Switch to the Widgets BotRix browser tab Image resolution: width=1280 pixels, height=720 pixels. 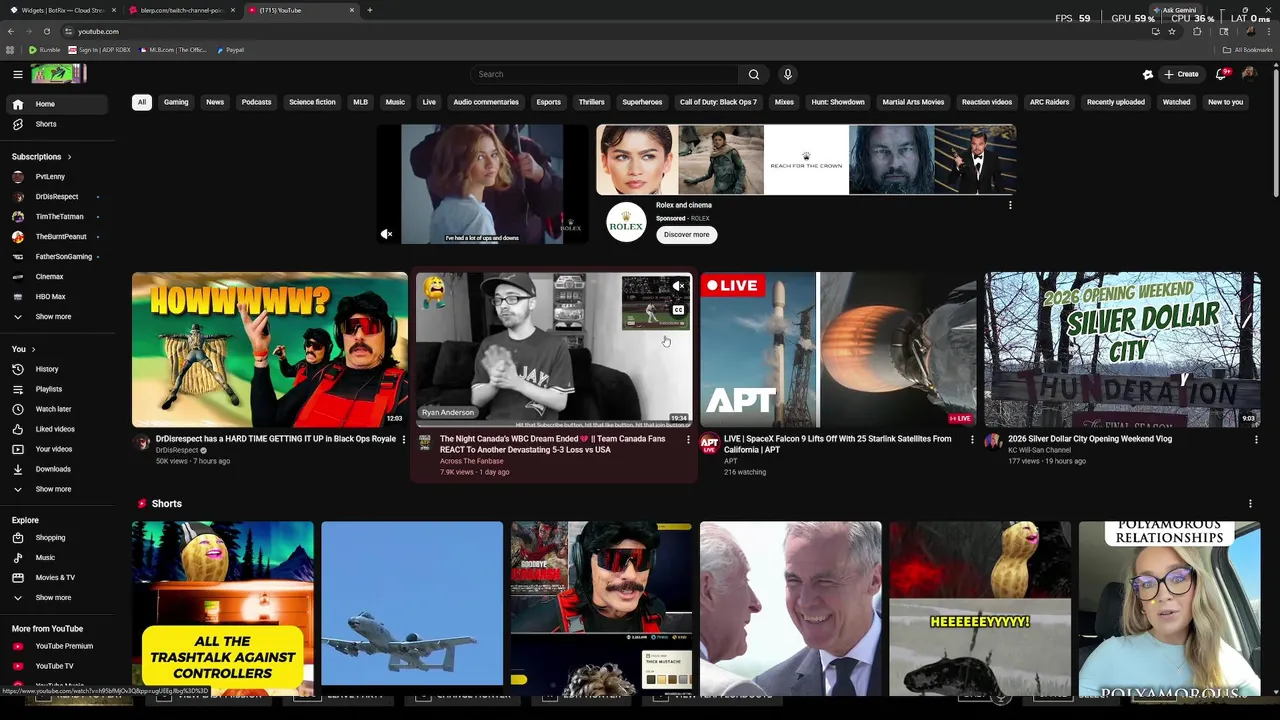(x=62, y=10)
